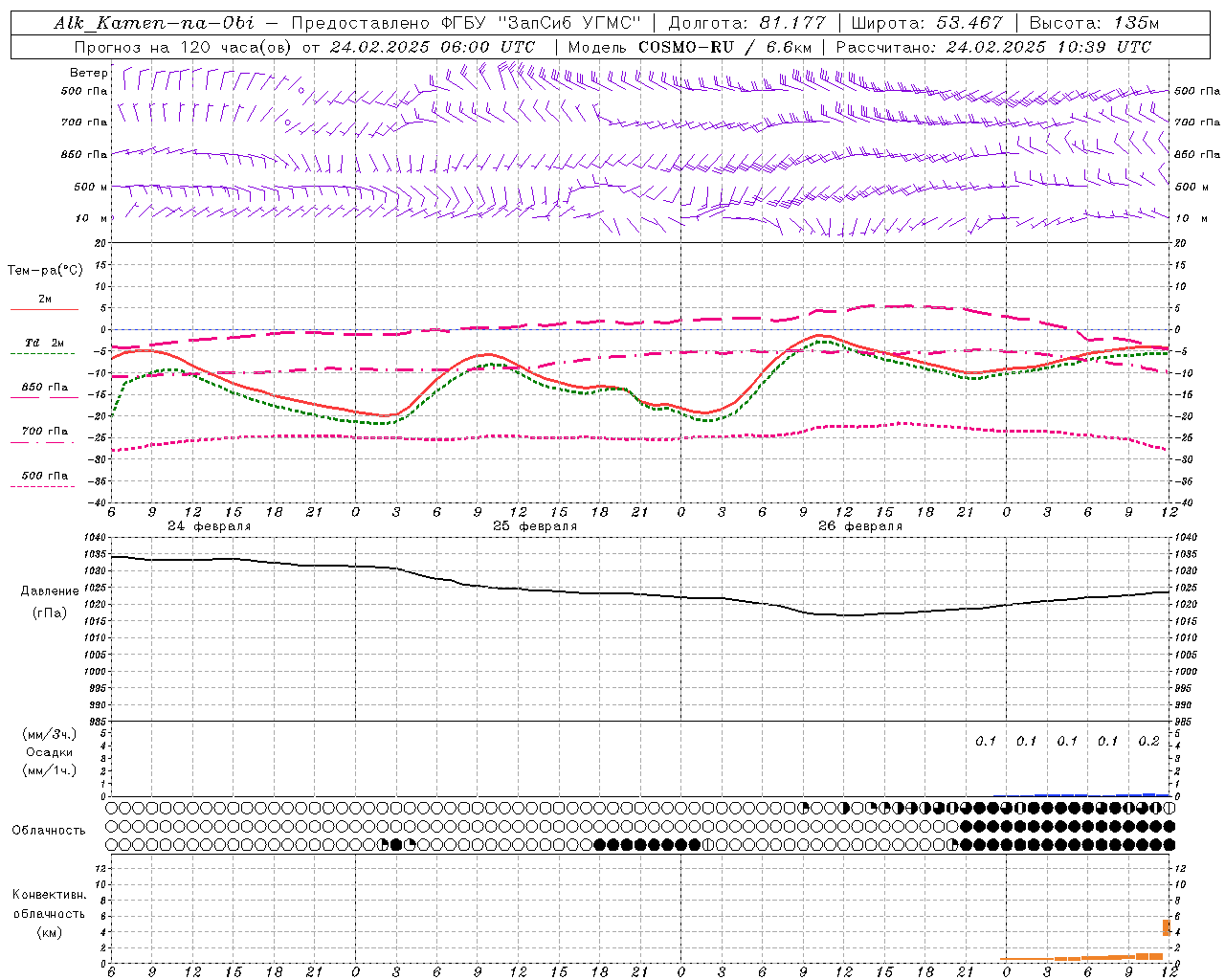Click the tall orange convective cloud bar
This screenshot has height=980, width=1225.
[x=1167, y=927]
